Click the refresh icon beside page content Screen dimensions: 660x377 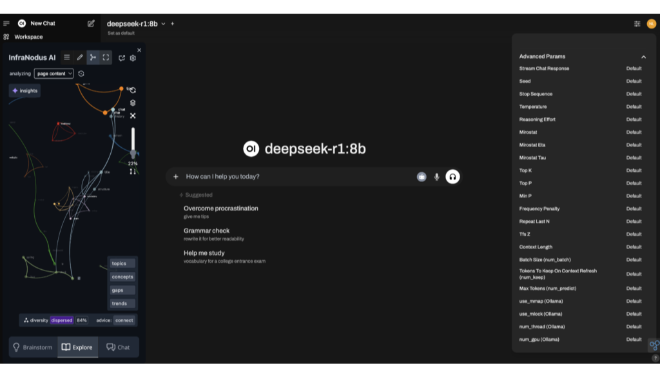(x=81, y=74)
